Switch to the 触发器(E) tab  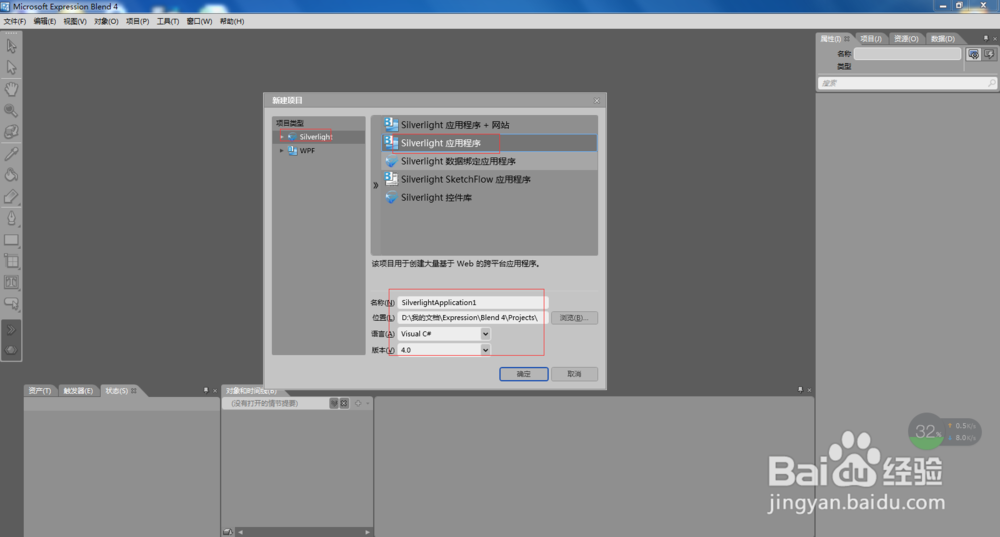pyautogui.click(x=78, y=391)
